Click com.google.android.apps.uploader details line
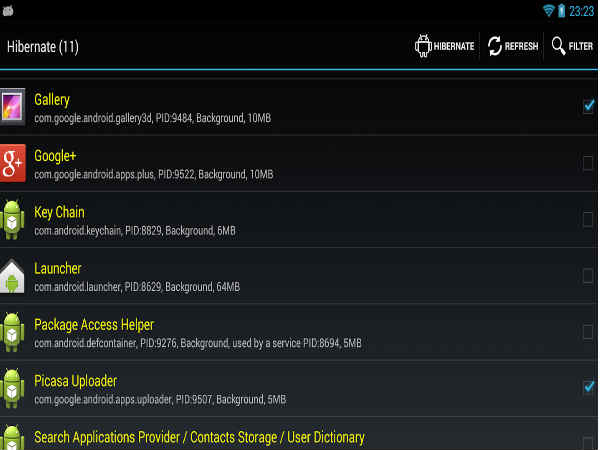This screenshot has width=600, height=450. 160,399
